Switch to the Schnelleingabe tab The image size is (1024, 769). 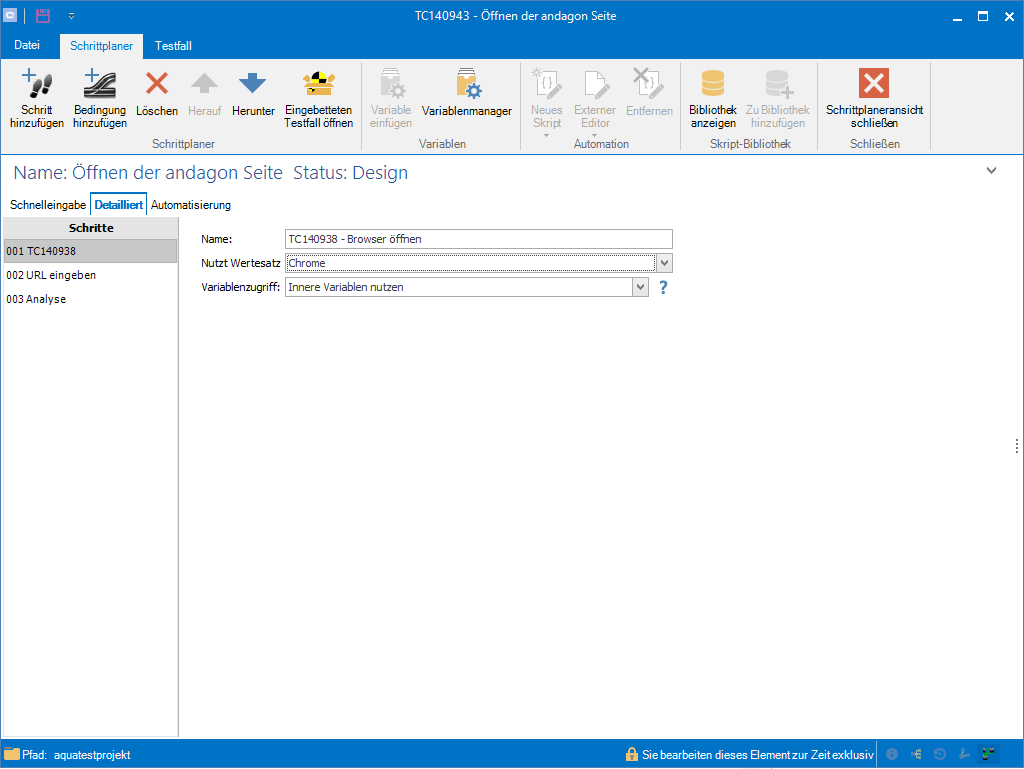coord(48,205)
